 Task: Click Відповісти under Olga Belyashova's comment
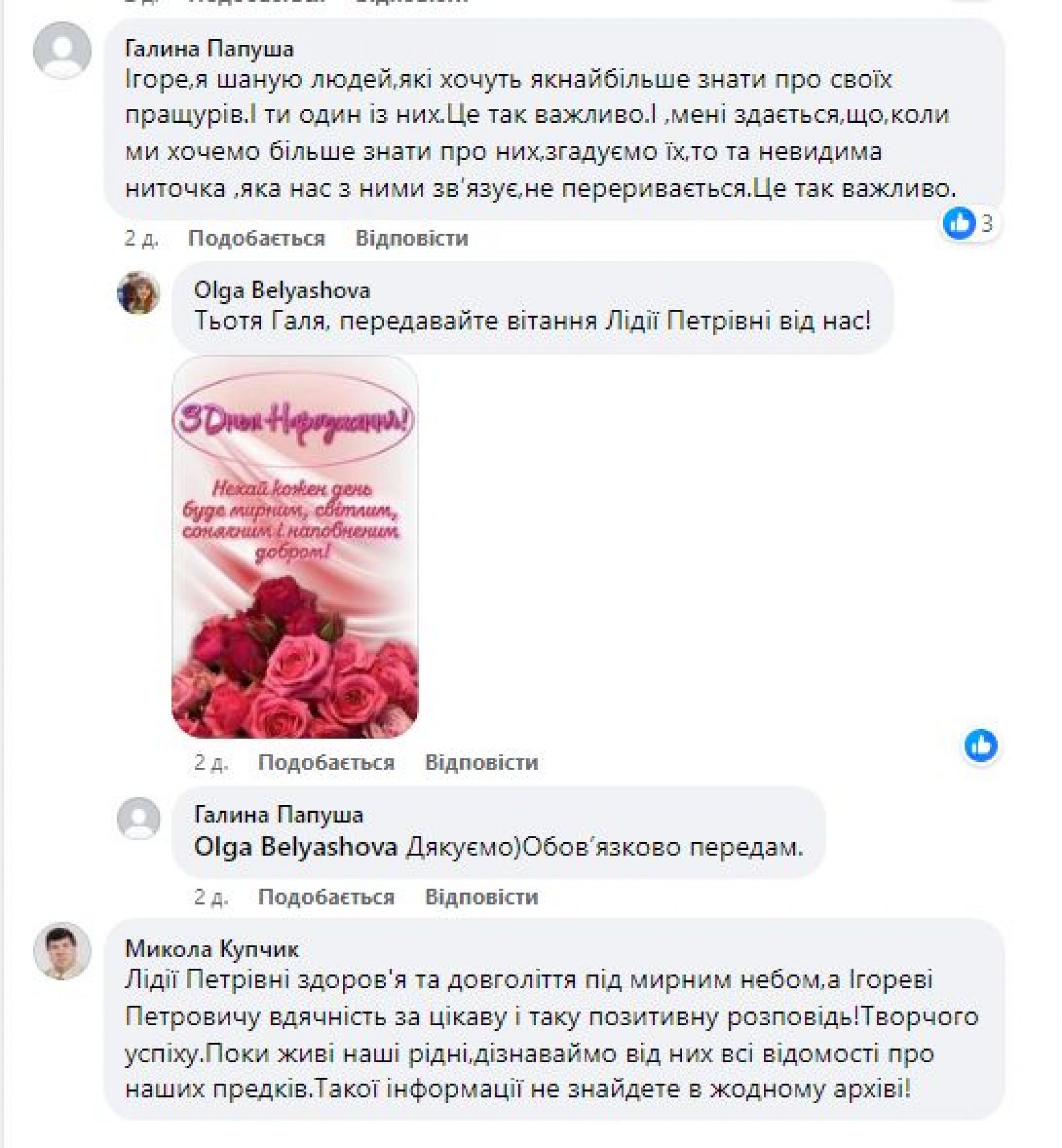[482, 762]
